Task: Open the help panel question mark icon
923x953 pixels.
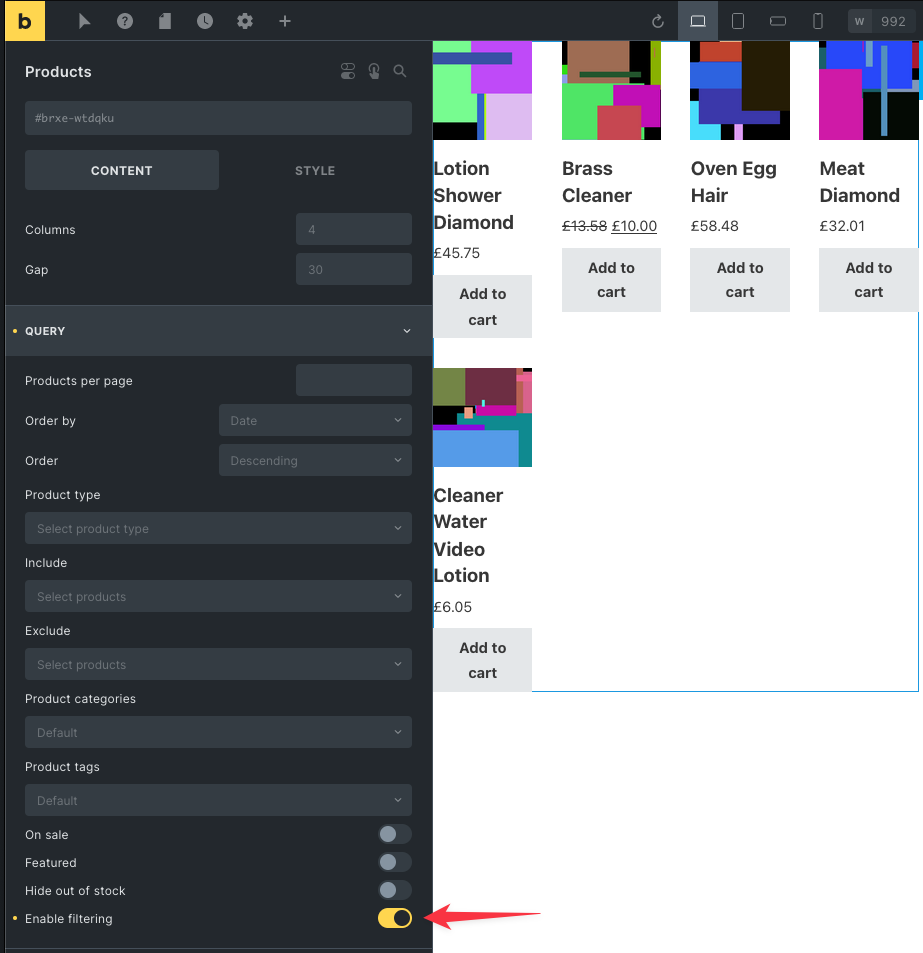Action: click(125, 20)
